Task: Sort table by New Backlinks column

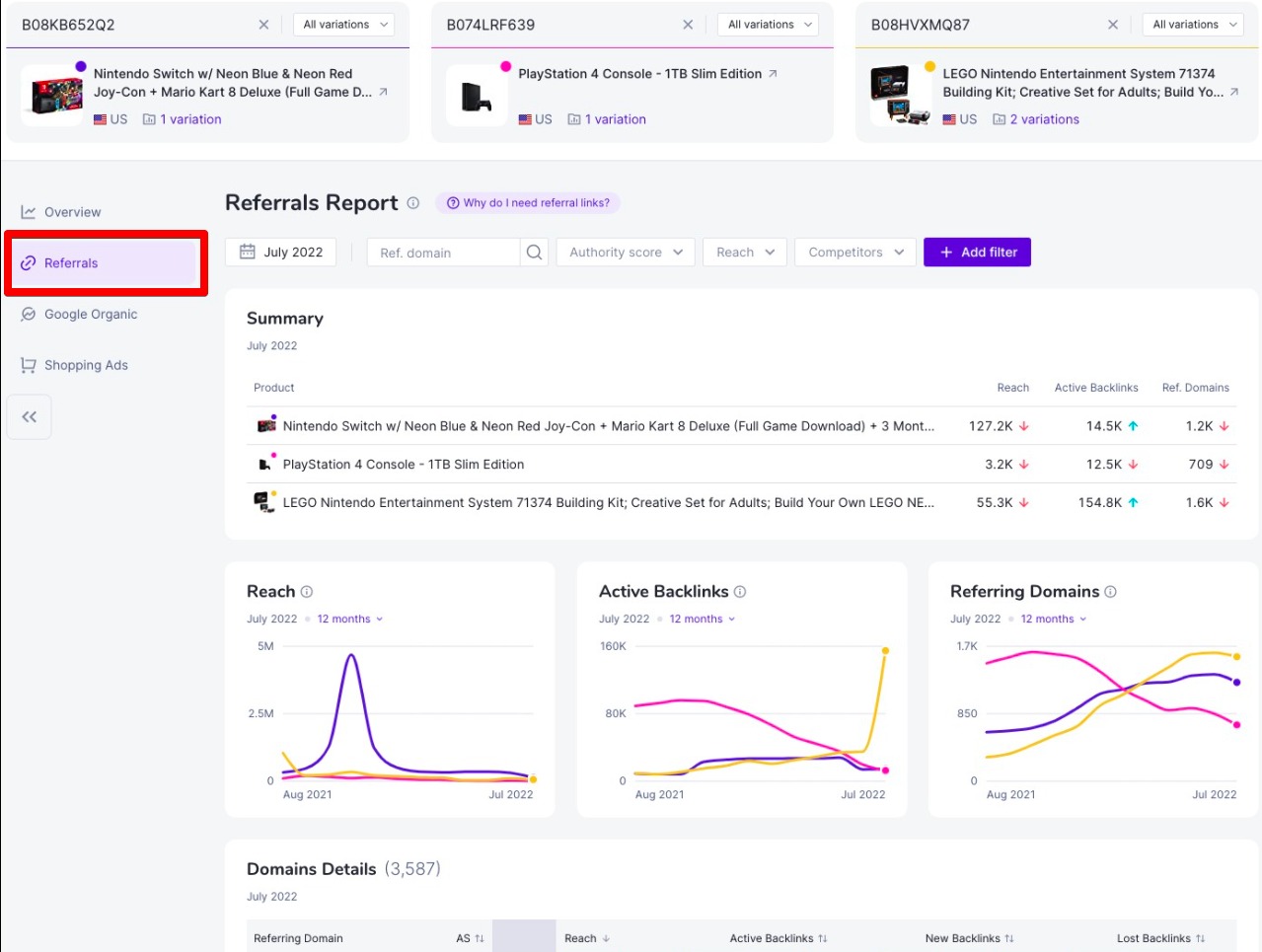Action: coord(969,938)
